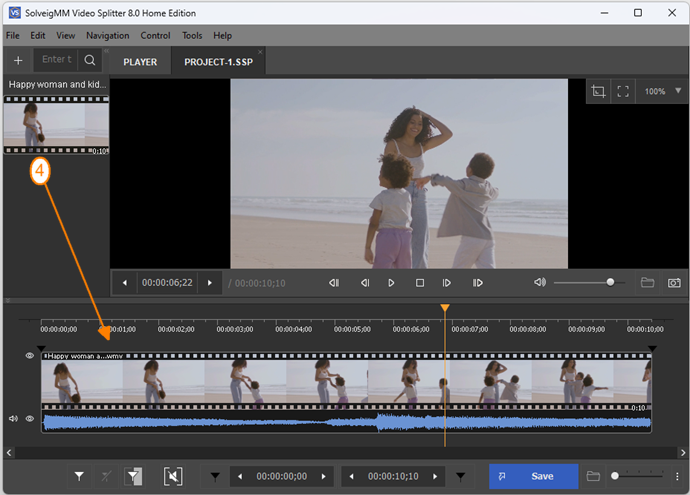
Task: Switch to the PLAYER tab
Action: (x=140, y=62)
